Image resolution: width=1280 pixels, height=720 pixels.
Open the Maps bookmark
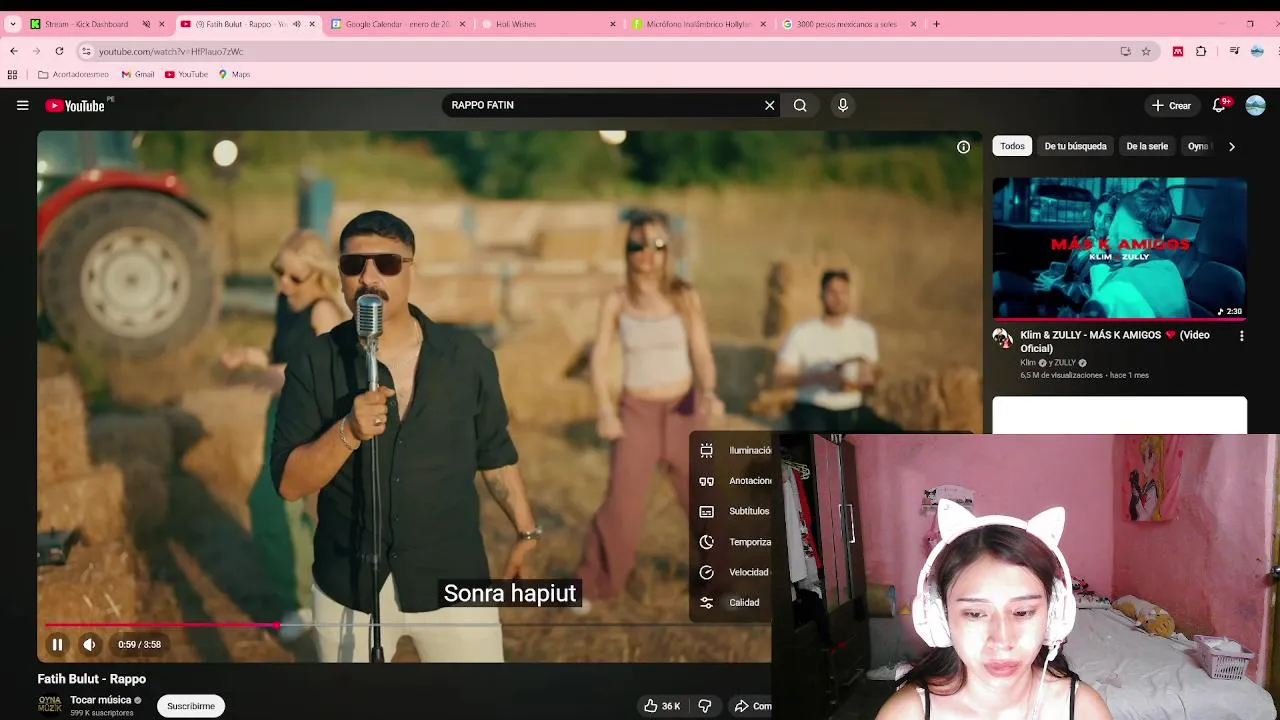coord(234,74)
